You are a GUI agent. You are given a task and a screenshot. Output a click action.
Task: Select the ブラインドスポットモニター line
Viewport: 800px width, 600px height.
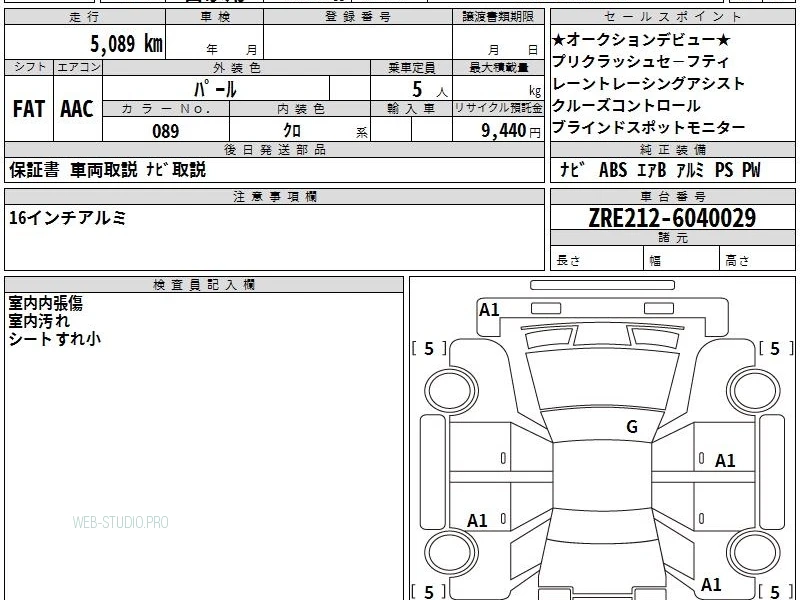(648, 128)
